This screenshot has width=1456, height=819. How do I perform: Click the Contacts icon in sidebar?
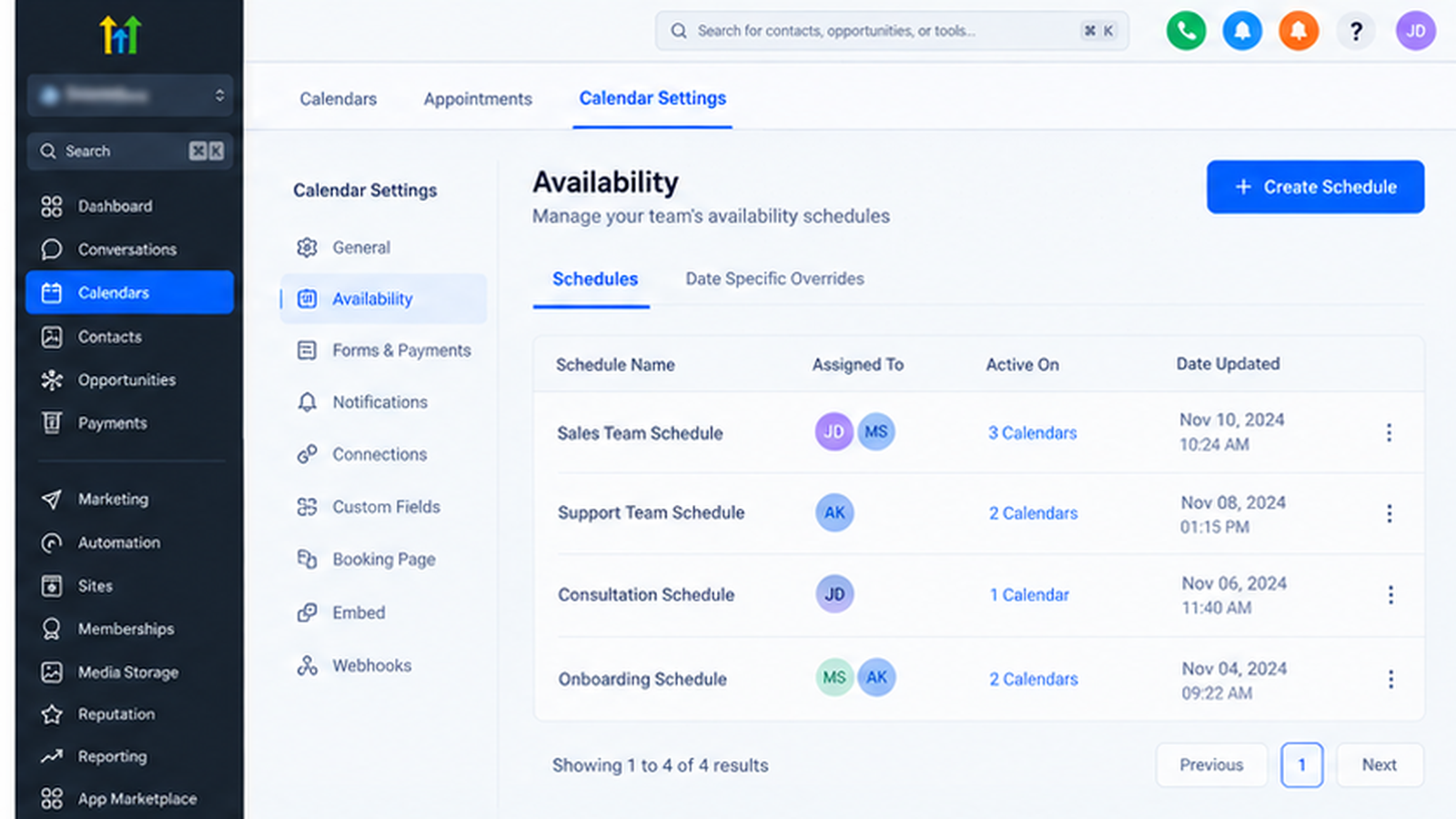click(x=52, y=337)
